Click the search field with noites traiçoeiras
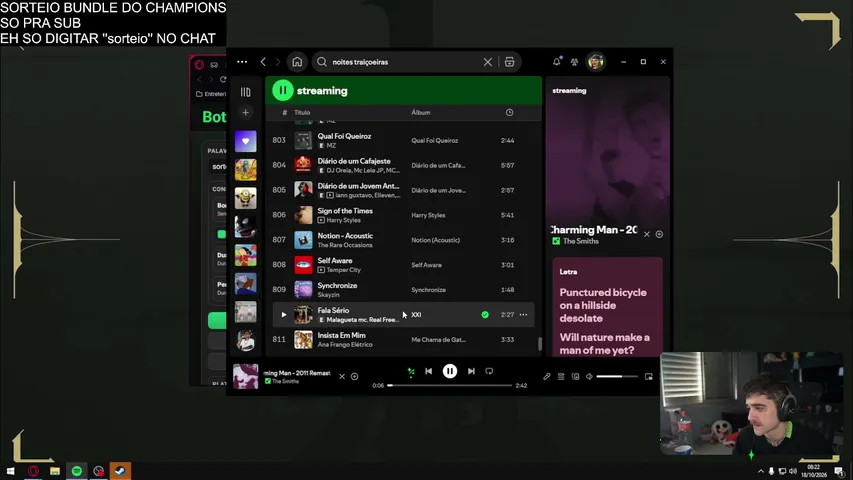This screenshot has height=480, width=853. tap(405, 62)
